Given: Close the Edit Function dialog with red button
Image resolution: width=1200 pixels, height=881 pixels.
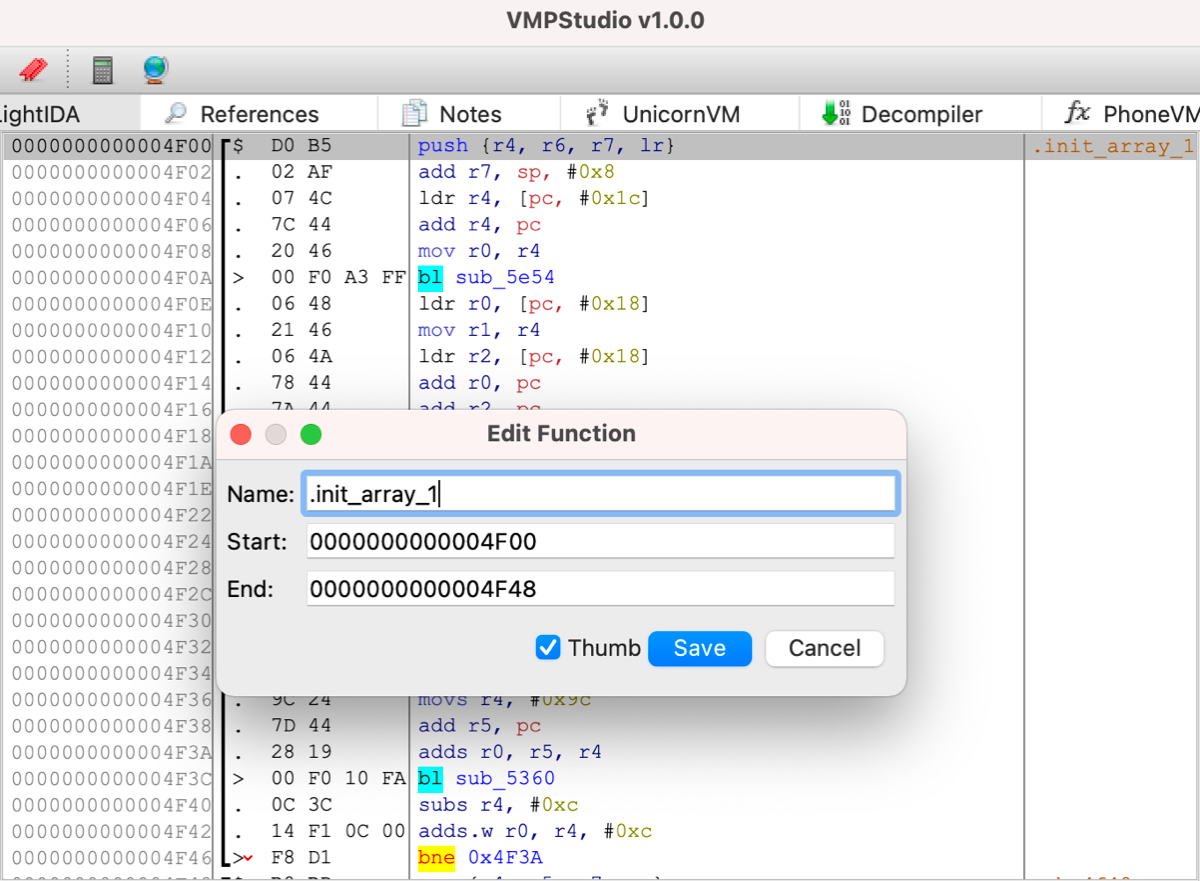Looking at the screenshot, I should tap(241, 434).
